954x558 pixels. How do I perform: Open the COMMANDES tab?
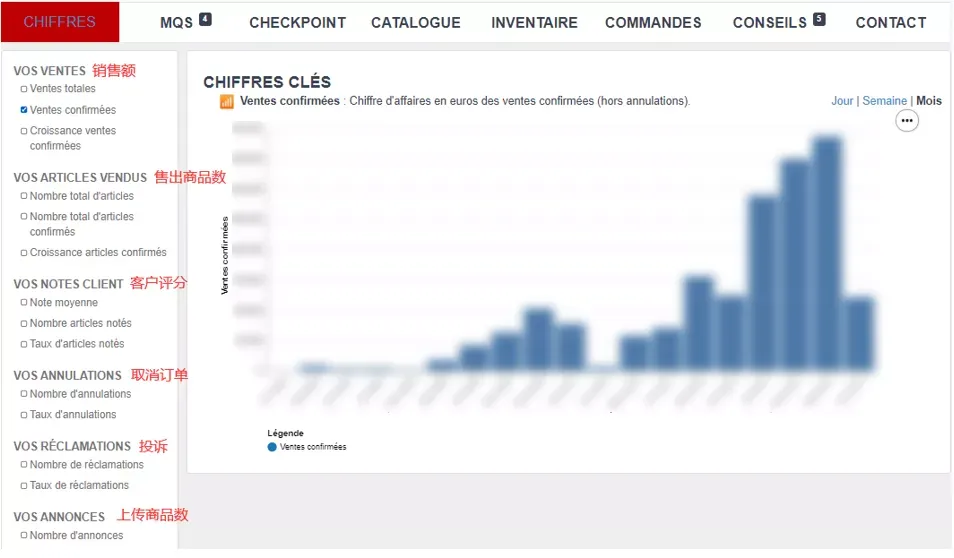coord(653,23)
